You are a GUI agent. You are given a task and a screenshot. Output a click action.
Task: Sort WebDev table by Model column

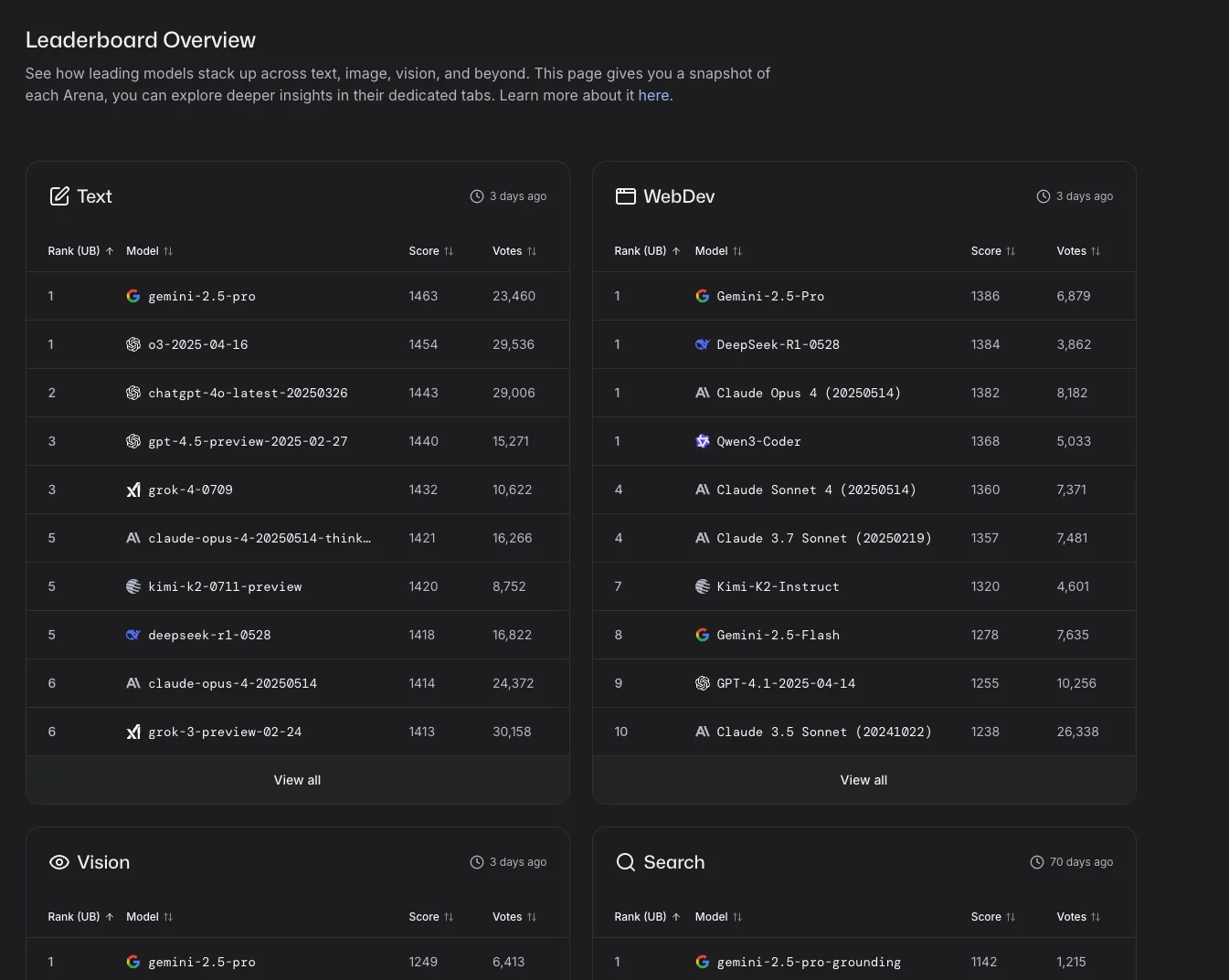click(718, 251)
